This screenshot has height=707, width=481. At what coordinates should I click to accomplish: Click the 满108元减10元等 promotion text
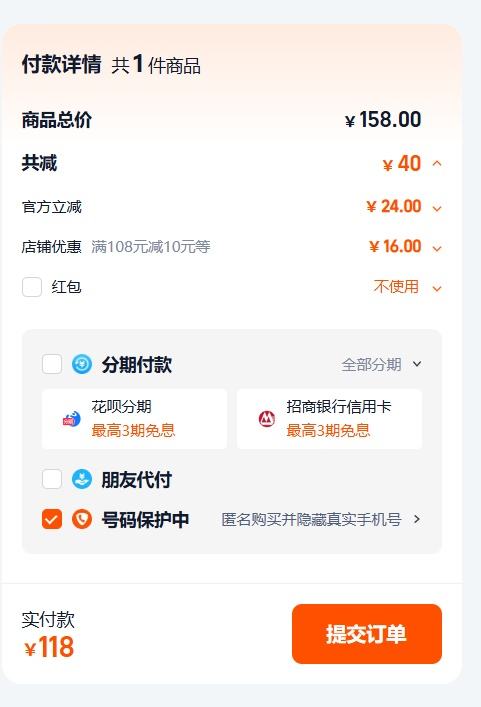coord(151,247)
